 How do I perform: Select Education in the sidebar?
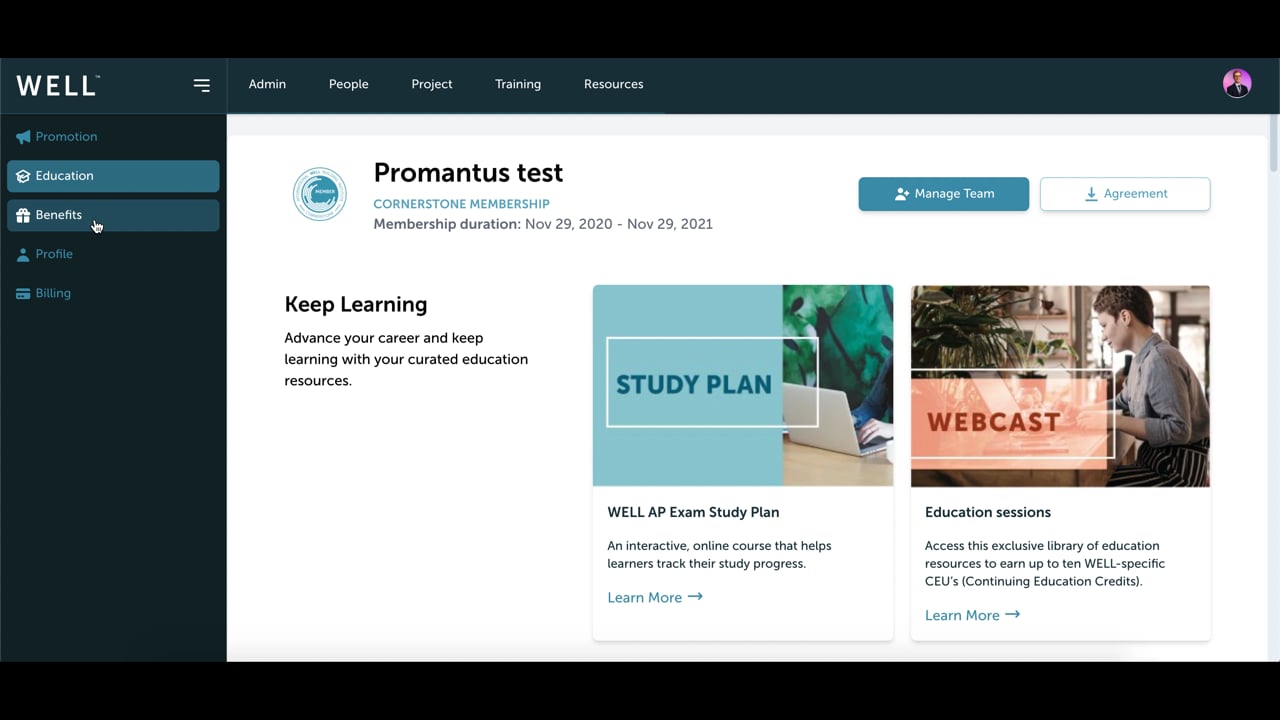[x=113, y=176]
